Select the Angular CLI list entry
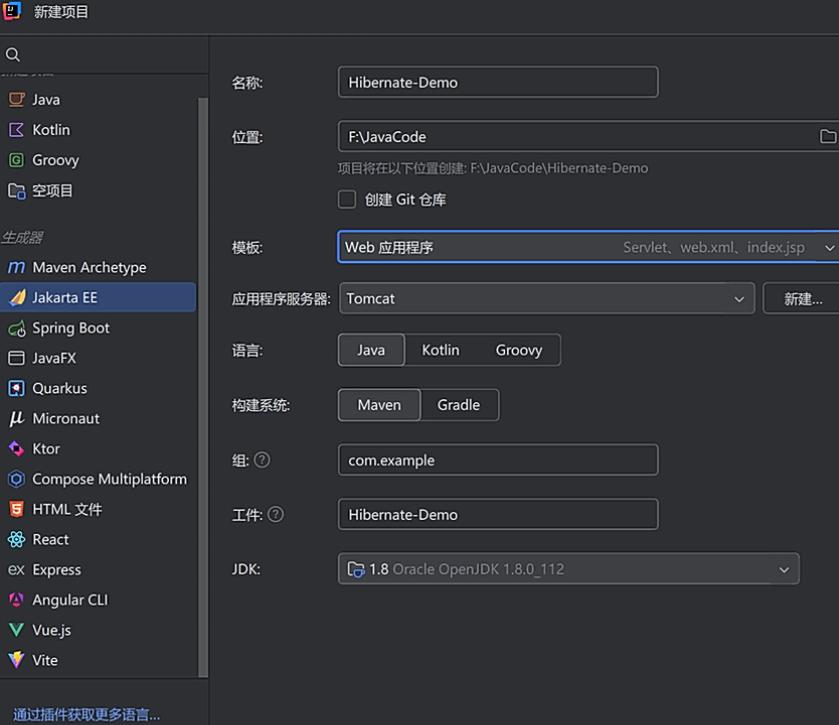Image resolution: width=839 pixels, height=725 pixels. pyautogui.click(x=98, y=600)
